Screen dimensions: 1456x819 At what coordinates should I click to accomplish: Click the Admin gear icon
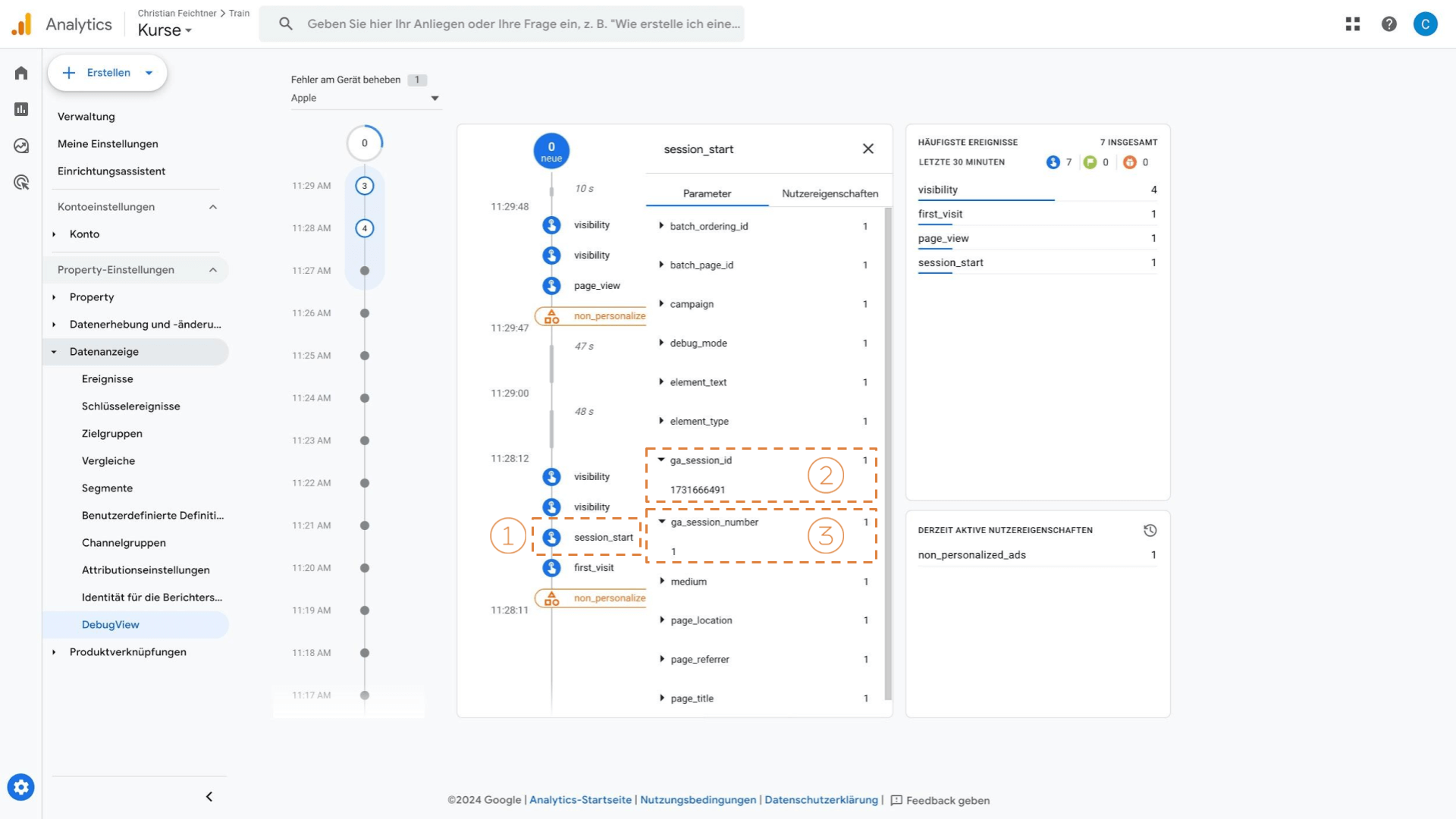click(21, 787)
